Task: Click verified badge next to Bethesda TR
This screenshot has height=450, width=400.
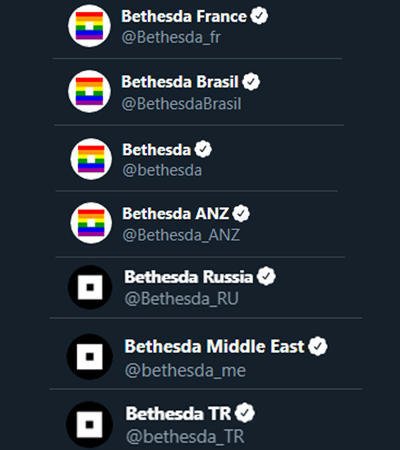Action: 245,413
